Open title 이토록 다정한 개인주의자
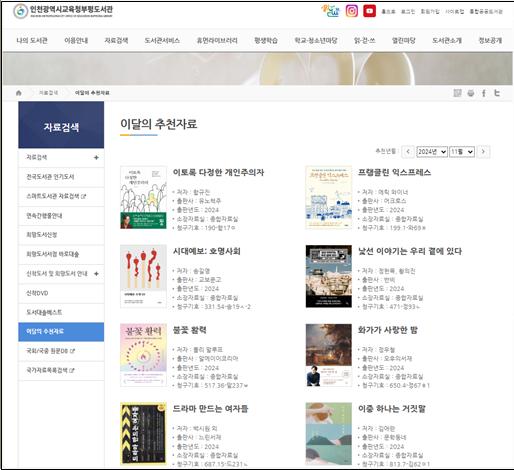The height and width of the screenshot is (470, 514). [218, 172]
